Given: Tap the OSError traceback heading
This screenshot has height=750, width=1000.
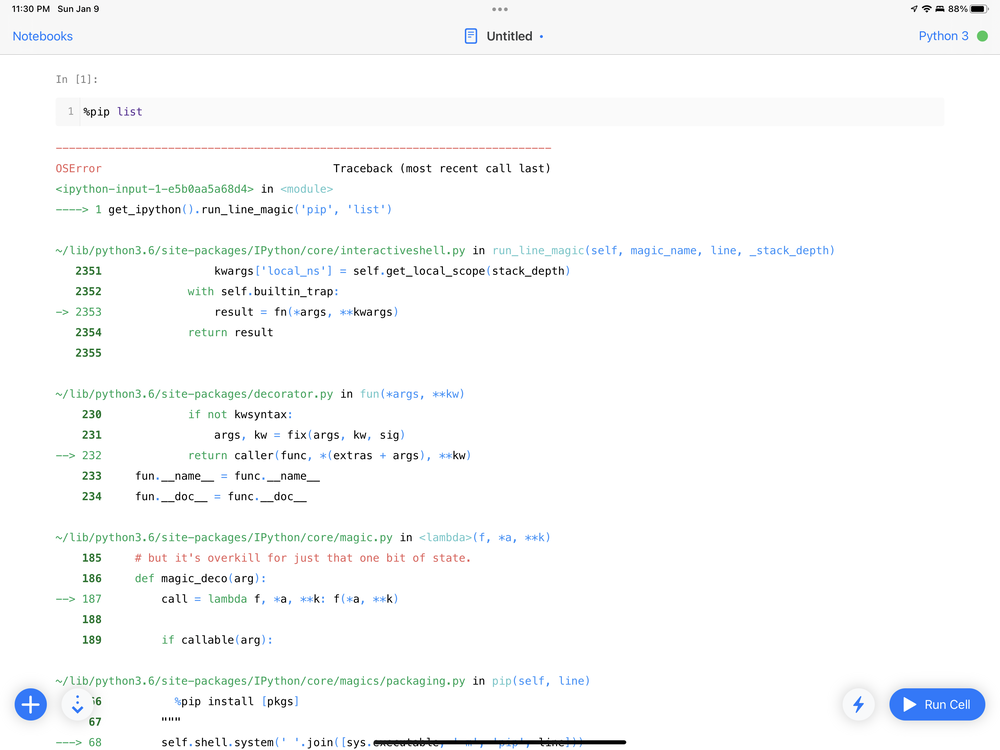Looking at the screenshot, I should click(x=78, y=168).
